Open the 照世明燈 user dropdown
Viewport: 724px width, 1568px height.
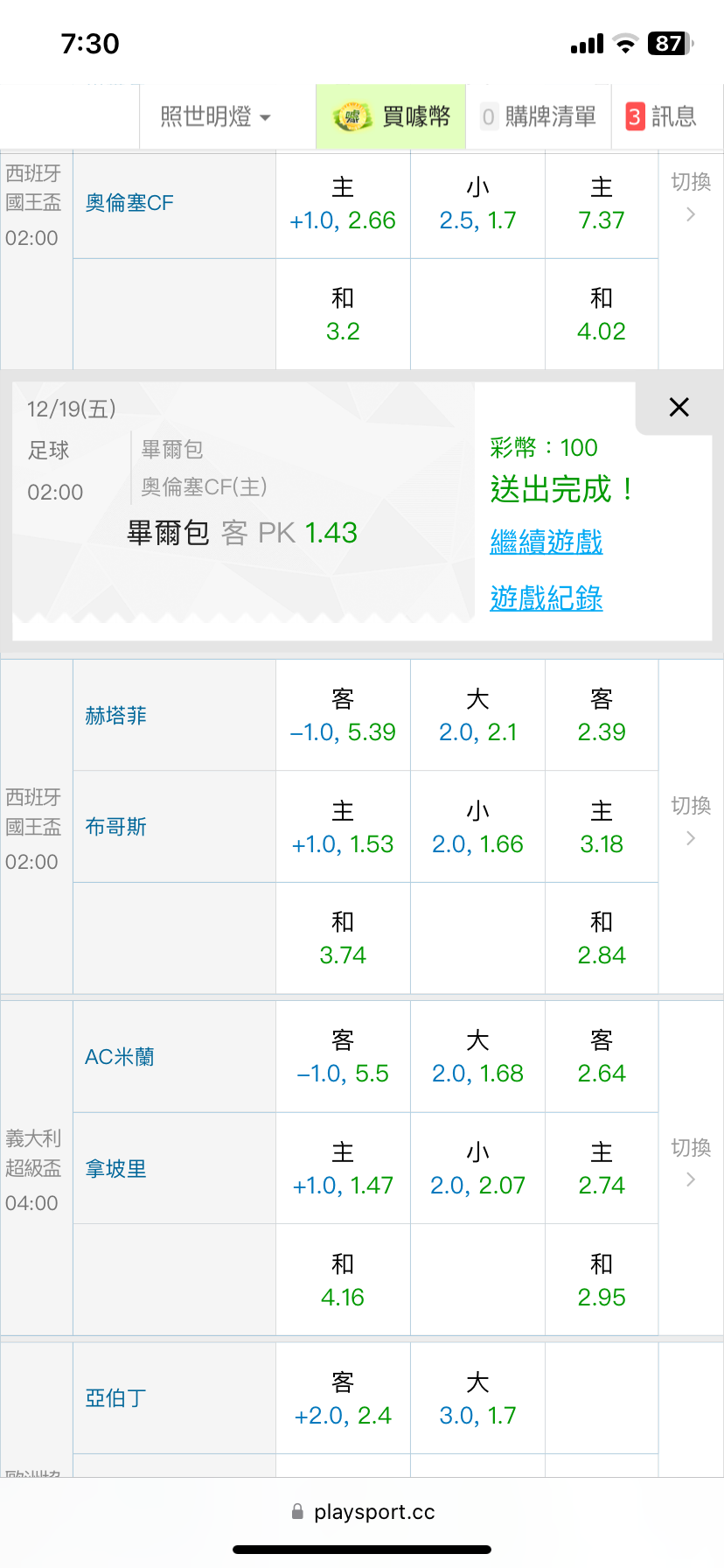pos(215,116)
